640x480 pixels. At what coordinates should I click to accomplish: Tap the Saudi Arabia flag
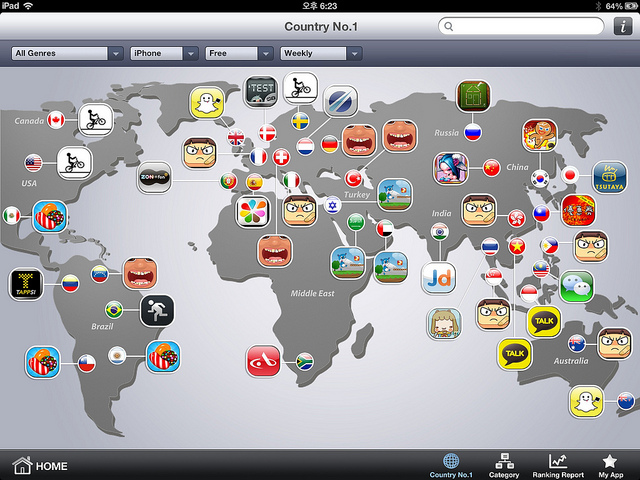356,222
